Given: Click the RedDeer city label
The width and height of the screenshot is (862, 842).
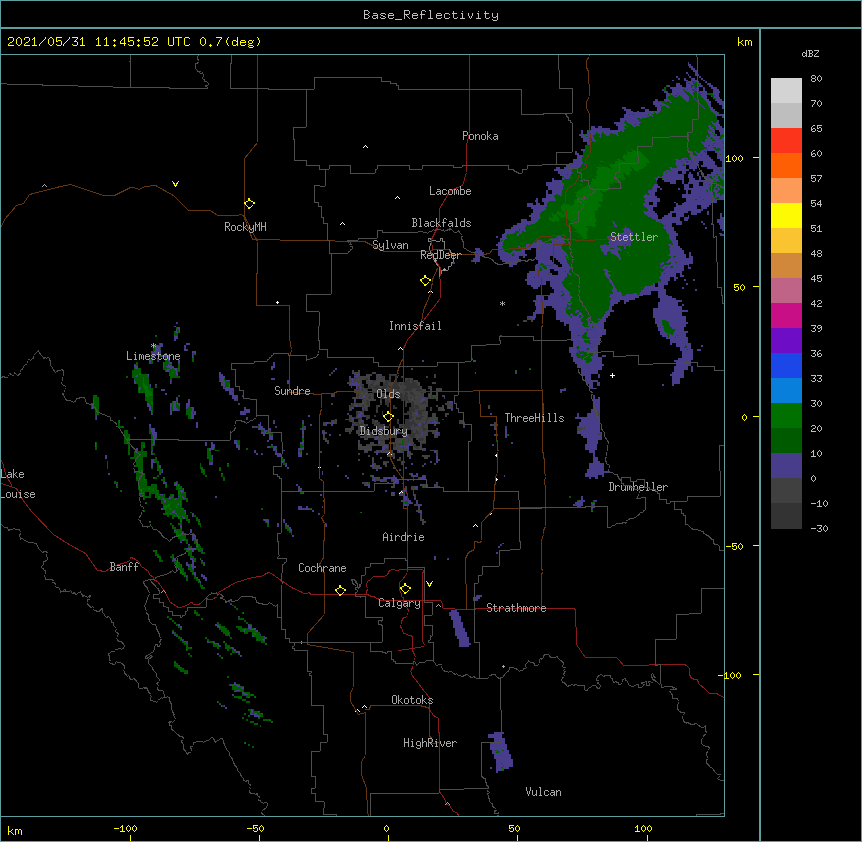Looking at the screenshot, I should coord(440,255).
